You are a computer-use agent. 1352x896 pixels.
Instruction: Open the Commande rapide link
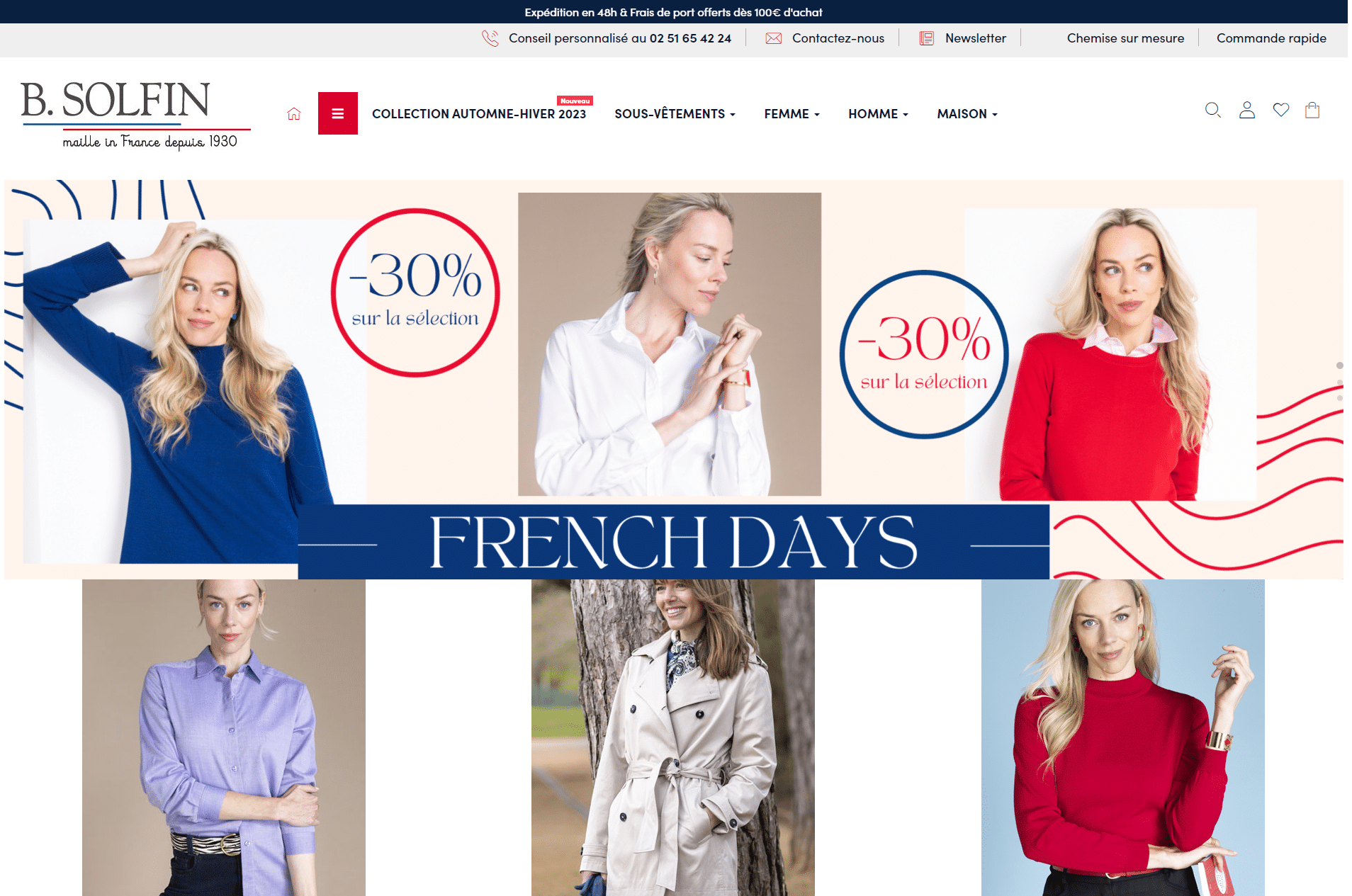tap(1271, 38)
